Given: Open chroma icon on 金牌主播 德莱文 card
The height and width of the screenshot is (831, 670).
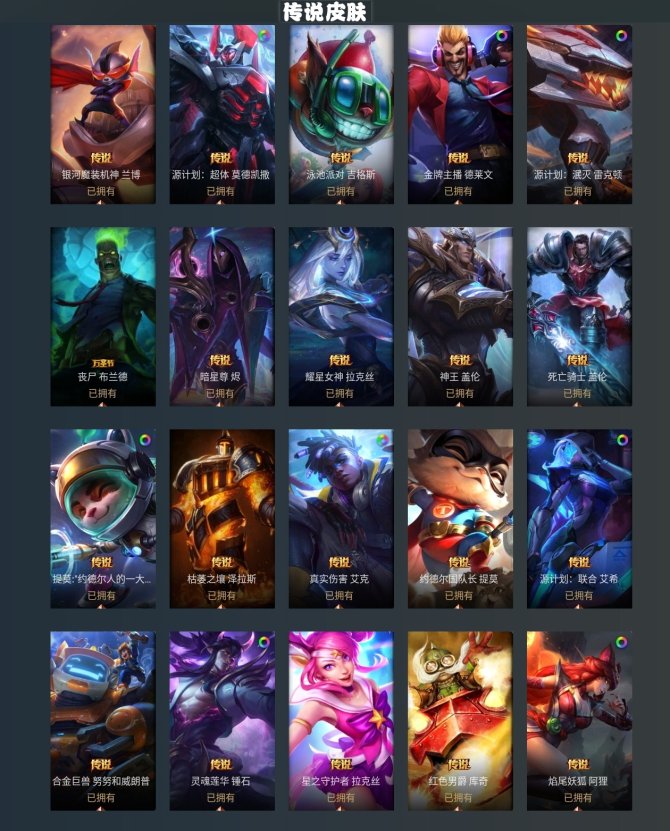Looking at the screenshot, I should pyautogui.click(x=501, y=36).
